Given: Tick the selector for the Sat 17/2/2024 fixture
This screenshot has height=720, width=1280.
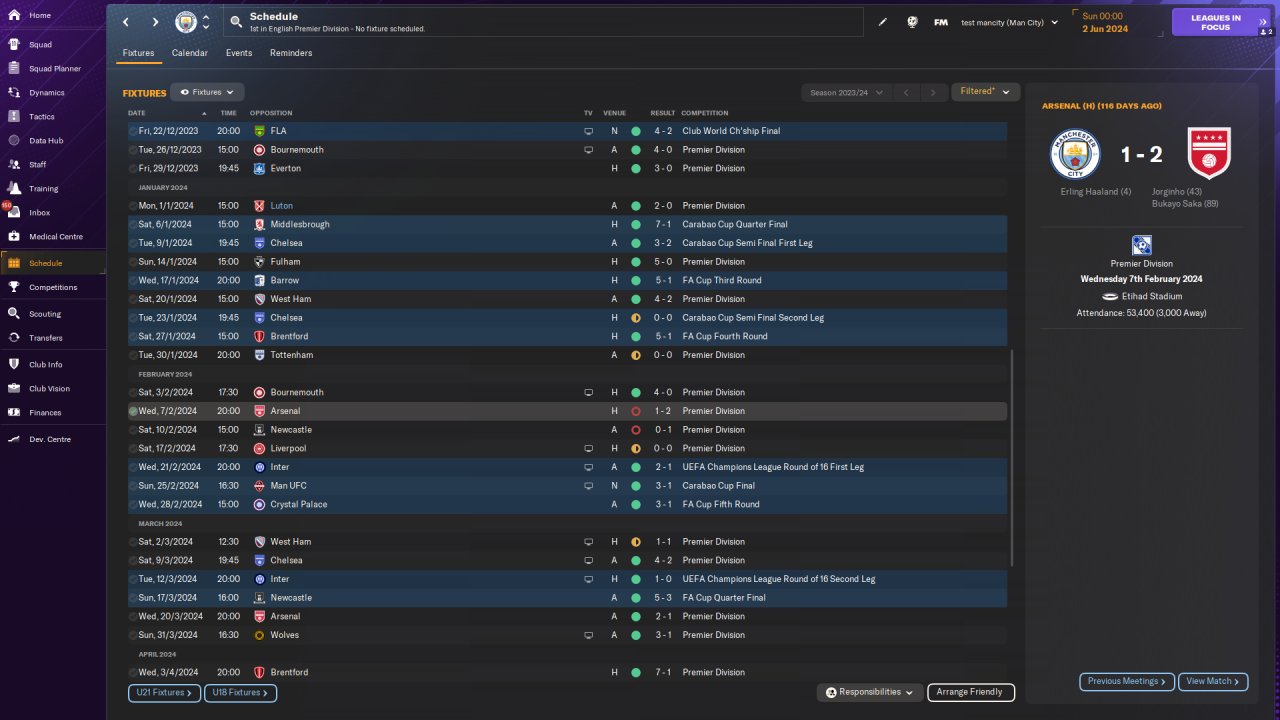Looking at the screenshot, I should coord(133,449).
